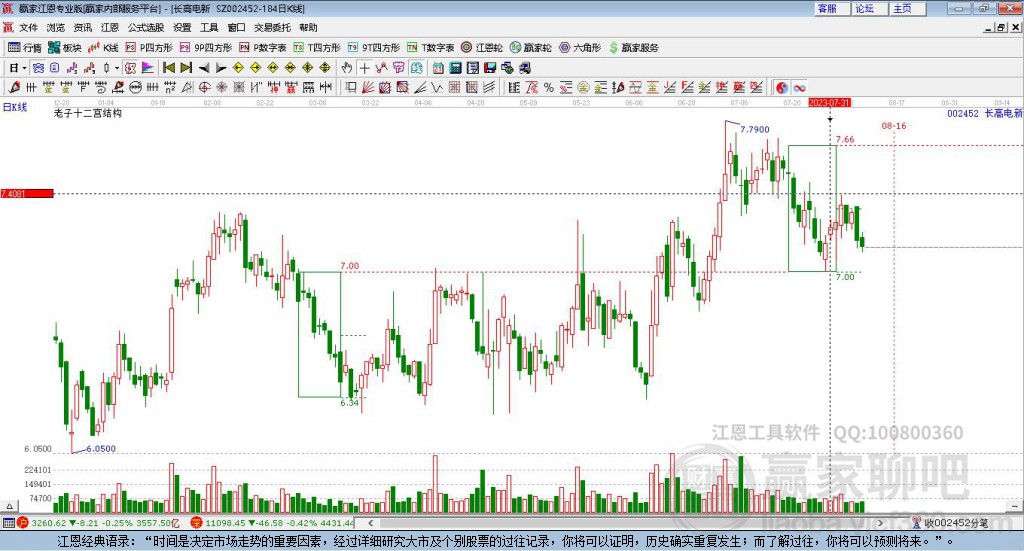This screenshot has width=1024, height=551.
Task: Select the percent % retracement tool
Action: [549, 87]
